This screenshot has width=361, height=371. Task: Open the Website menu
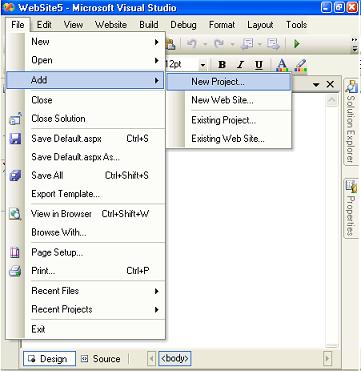pos(111,25)
